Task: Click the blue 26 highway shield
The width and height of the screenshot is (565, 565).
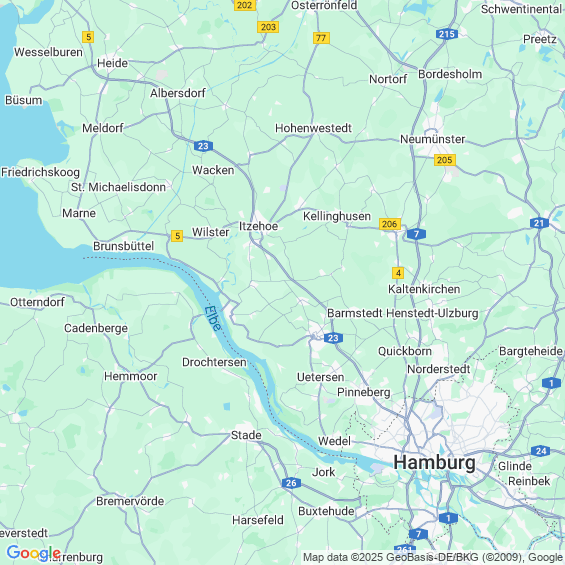Action: pyautogui.click(x=291, y=483)
